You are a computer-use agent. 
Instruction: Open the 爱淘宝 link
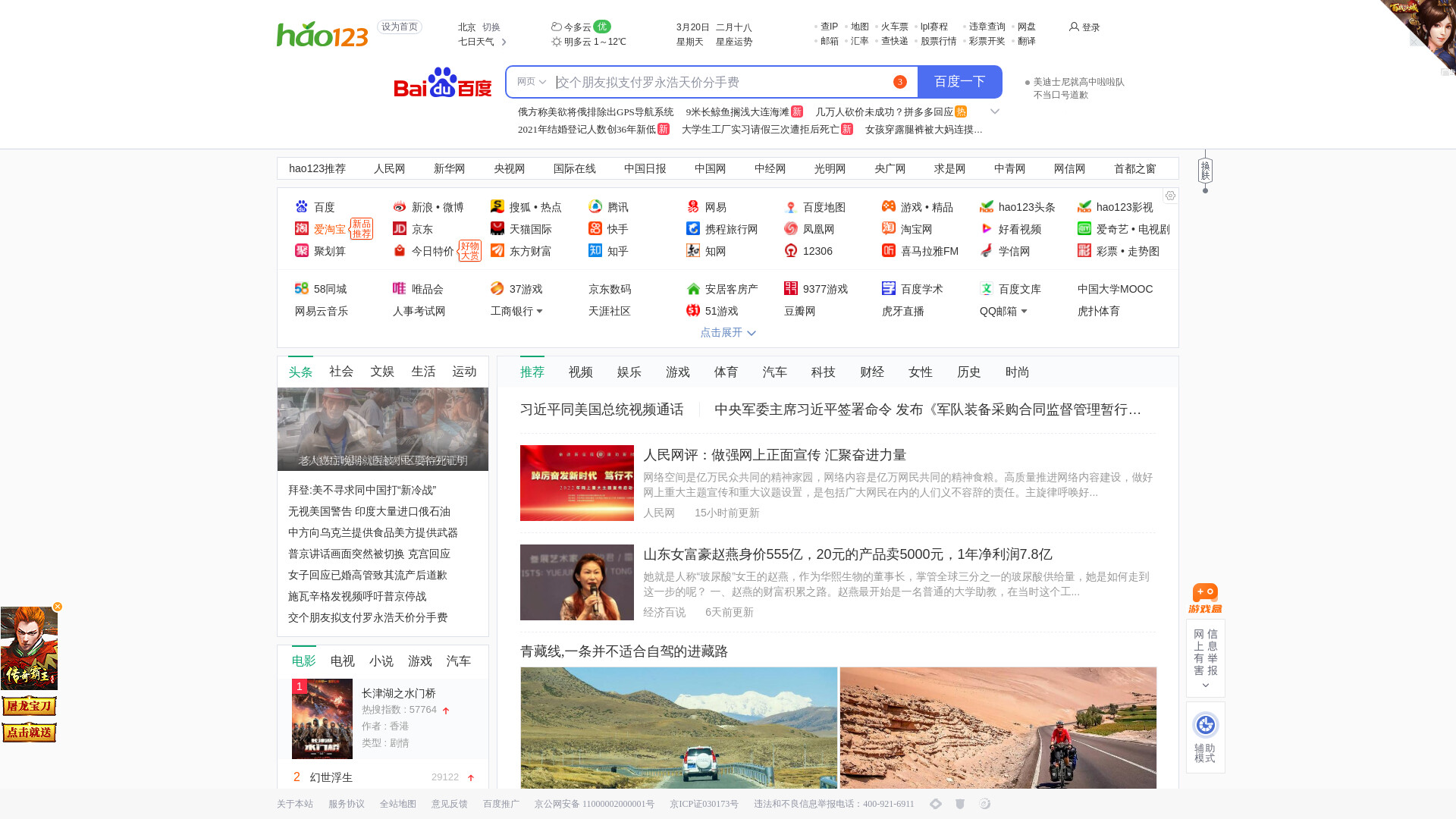click(330, 229)
